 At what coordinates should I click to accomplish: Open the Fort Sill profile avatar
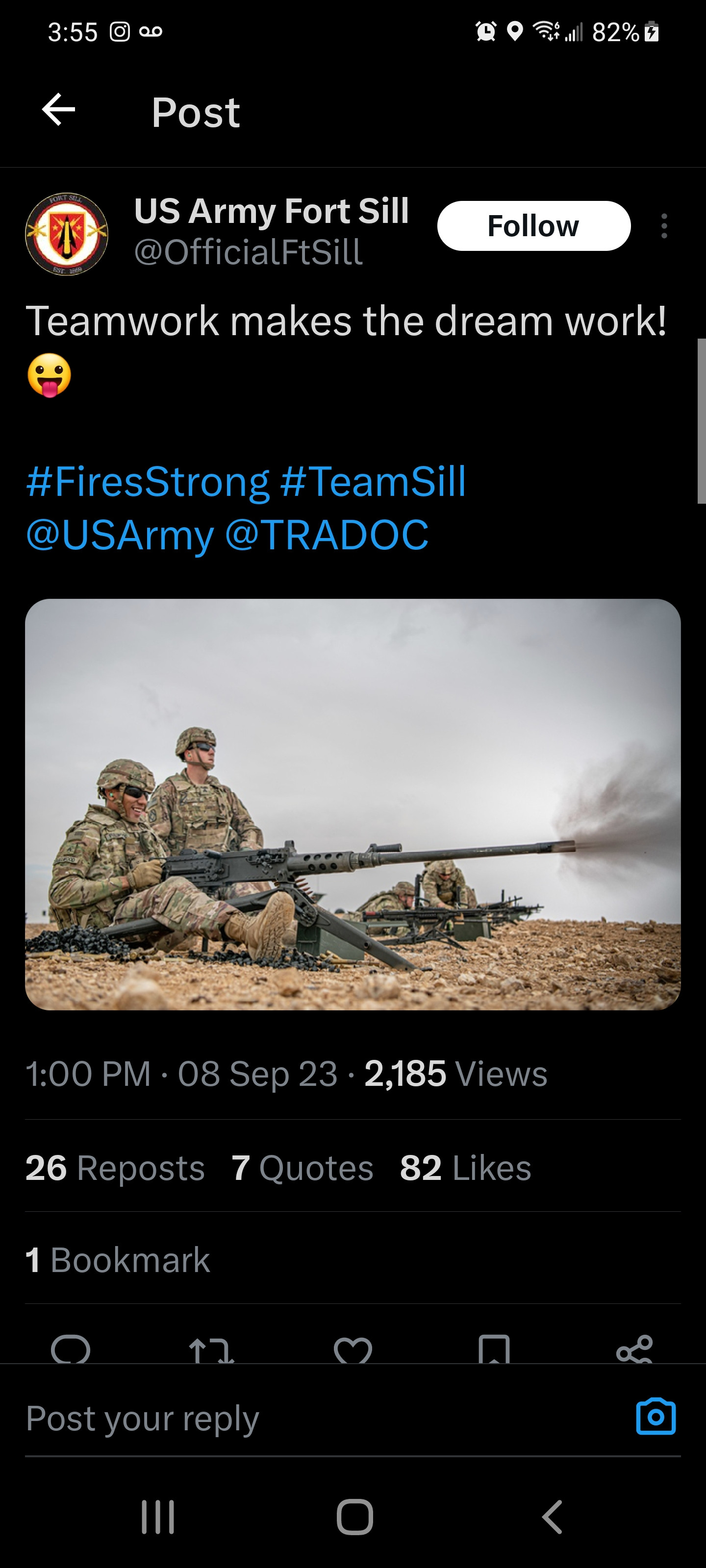66,234
